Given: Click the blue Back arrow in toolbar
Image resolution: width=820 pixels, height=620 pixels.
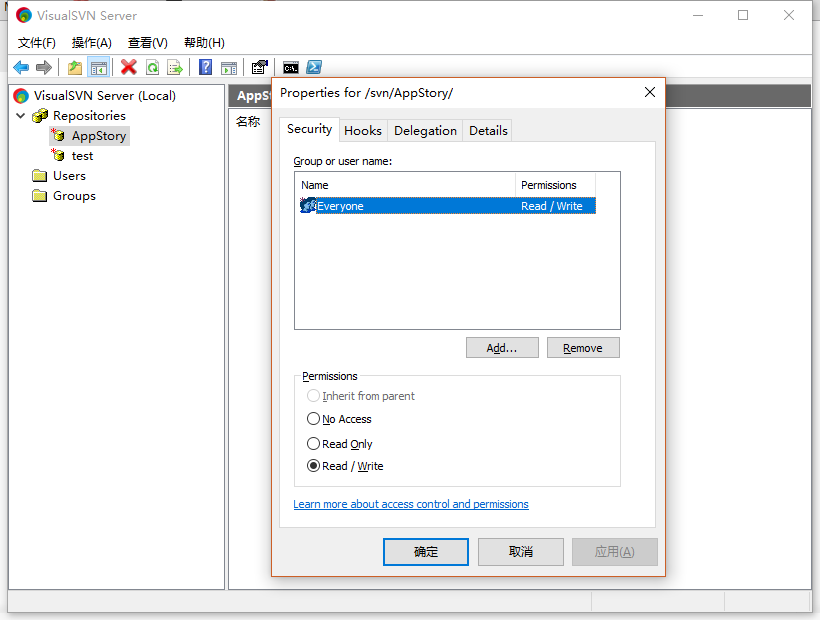Looking at the screenshot, I should (x=21, y=67).
